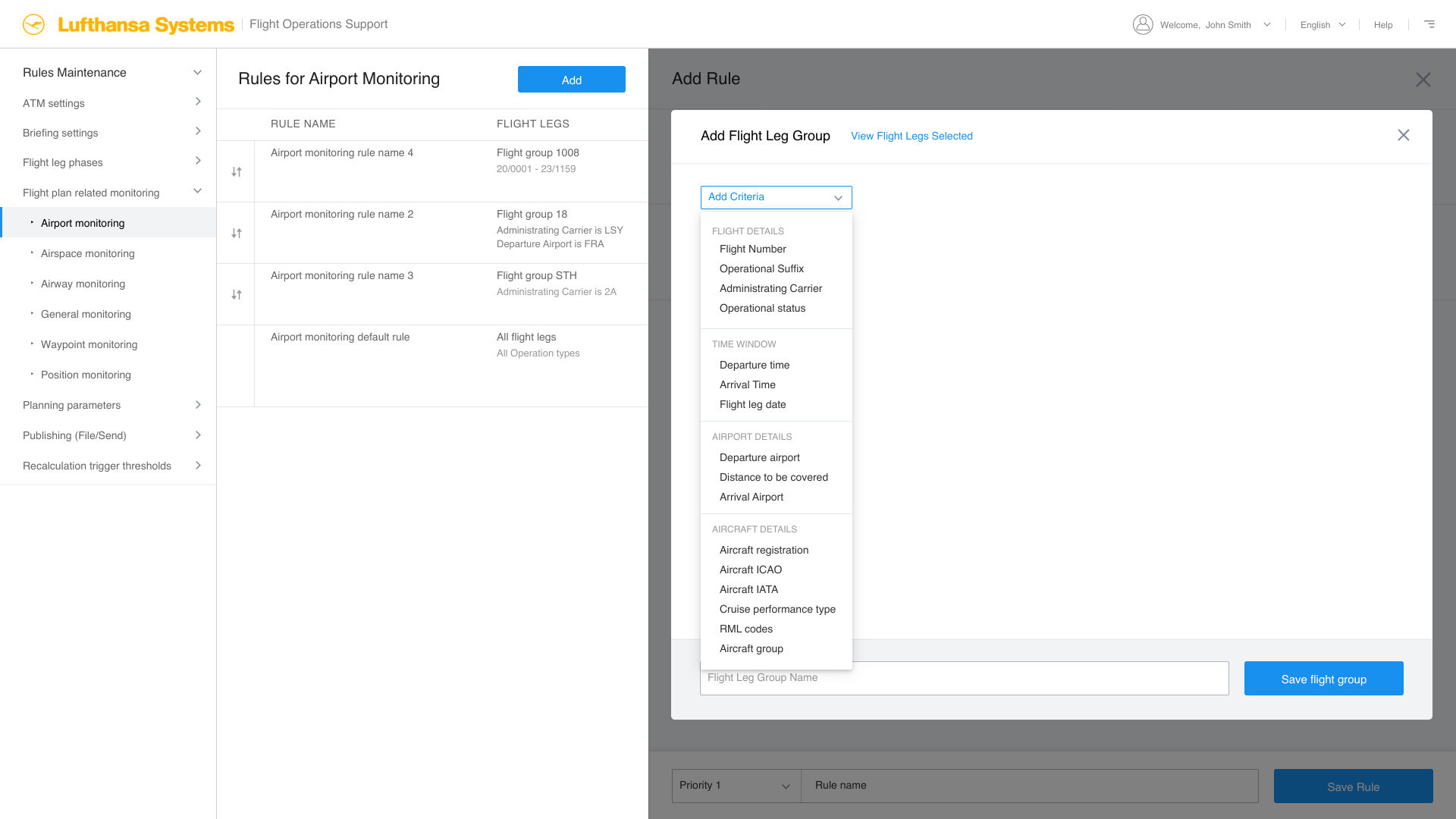Select Departure airport criteria
The height and width of the screenshot is (819, 1456).
point(759,457)
